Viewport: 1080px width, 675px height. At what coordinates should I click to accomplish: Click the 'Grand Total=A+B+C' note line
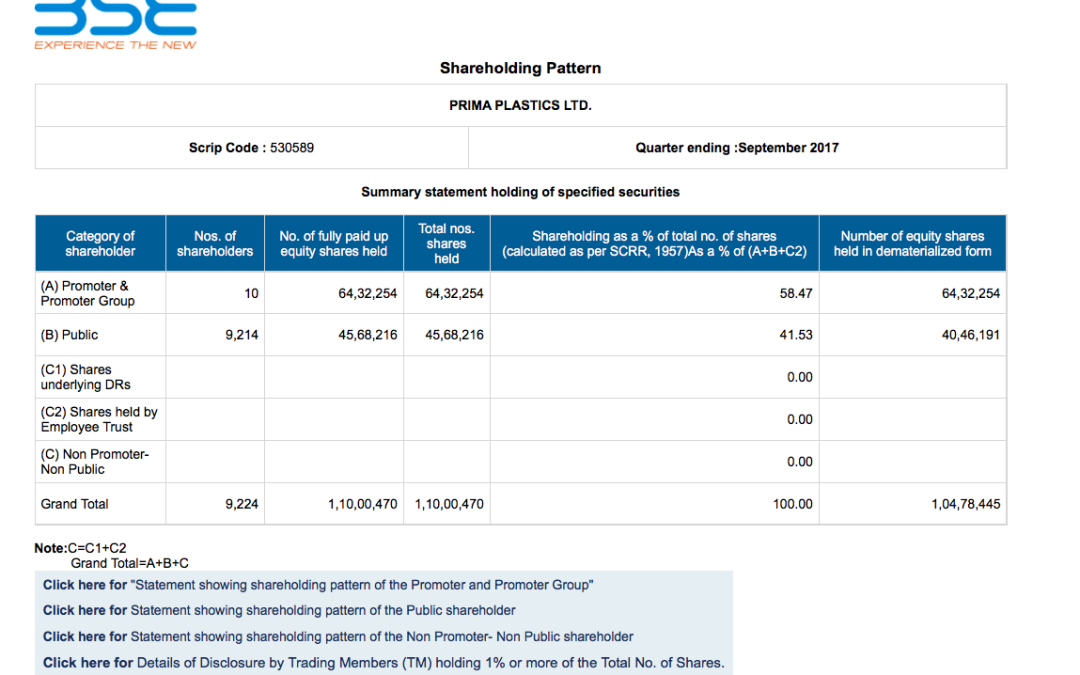tap(129, 563)
